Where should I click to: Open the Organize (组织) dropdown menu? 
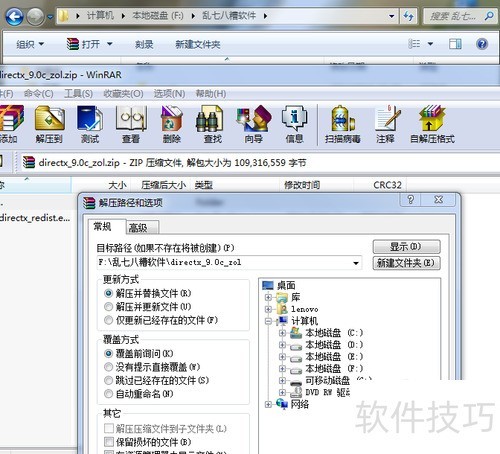coord(30,44)
